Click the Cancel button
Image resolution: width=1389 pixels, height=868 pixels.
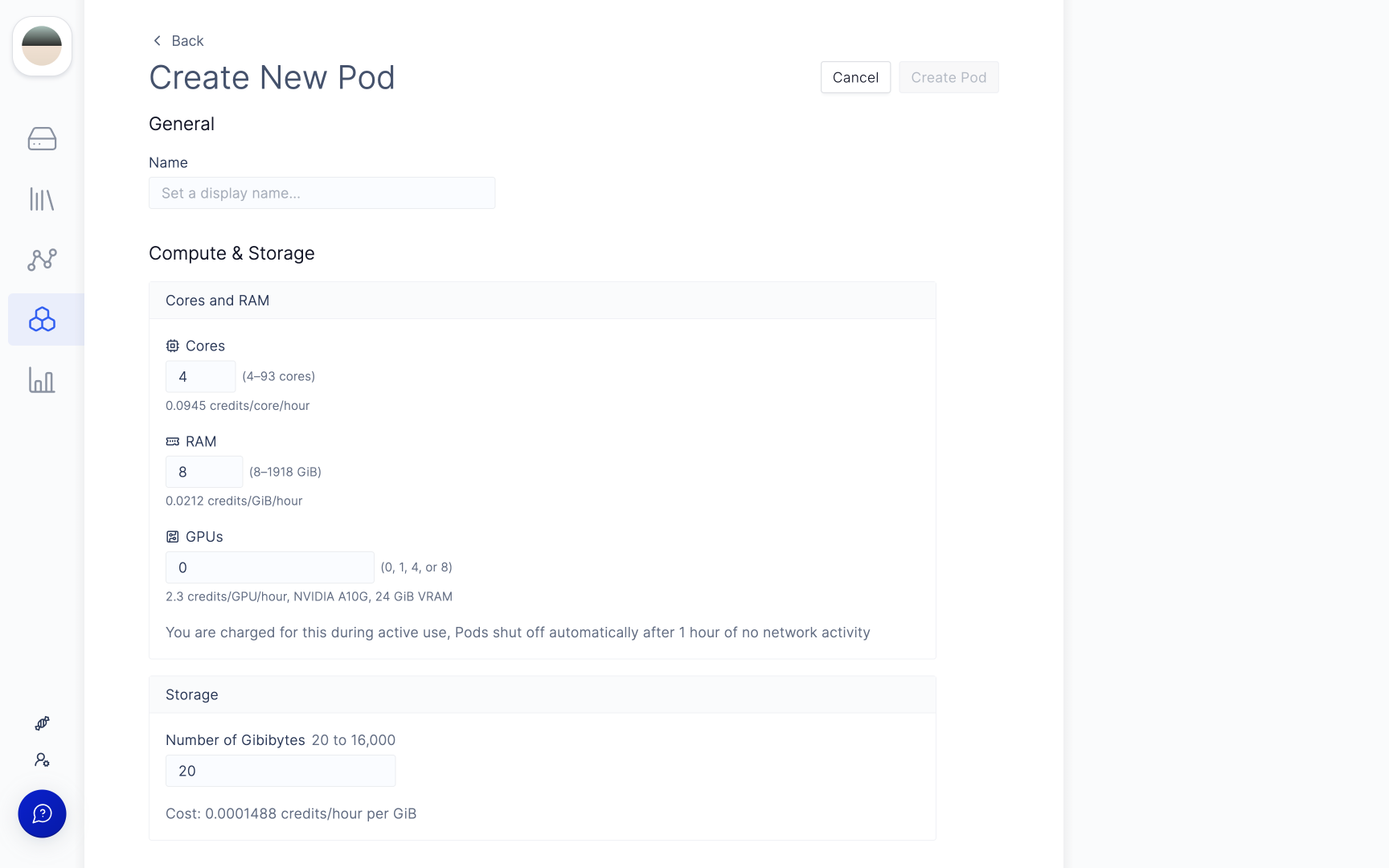coord(855,77)
